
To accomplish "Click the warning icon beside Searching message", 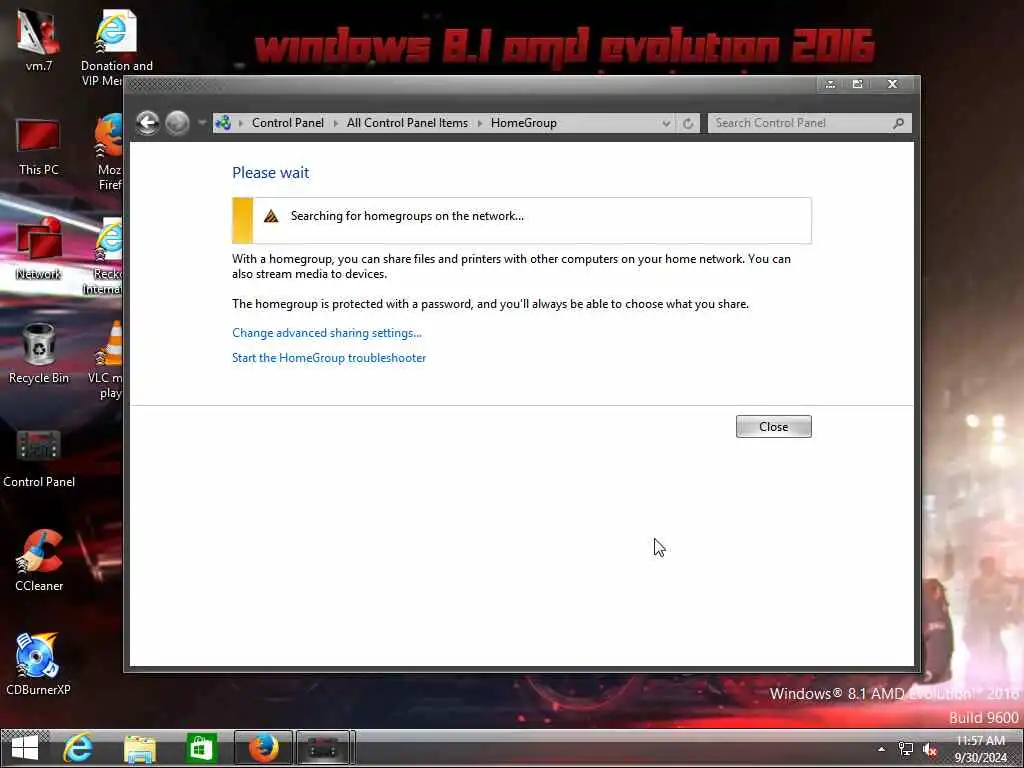I will 271,216.
